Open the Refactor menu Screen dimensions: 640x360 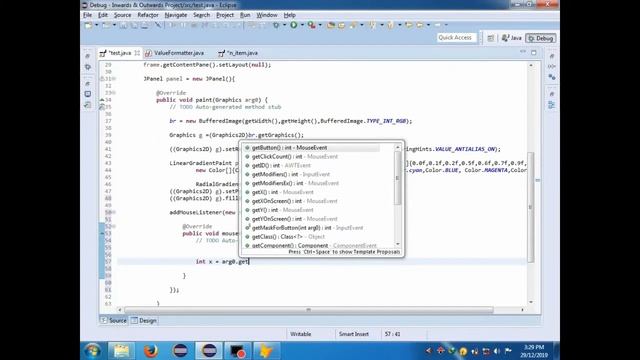(148, 15)
